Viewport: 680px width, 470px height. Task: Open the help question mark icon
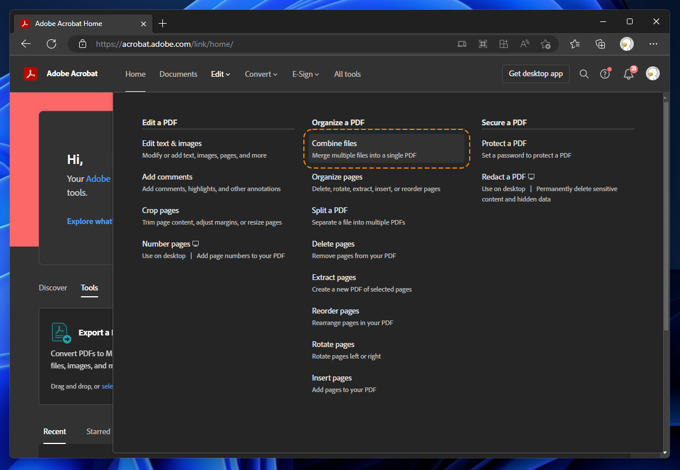pyautogui.click(x=605, y=74)
